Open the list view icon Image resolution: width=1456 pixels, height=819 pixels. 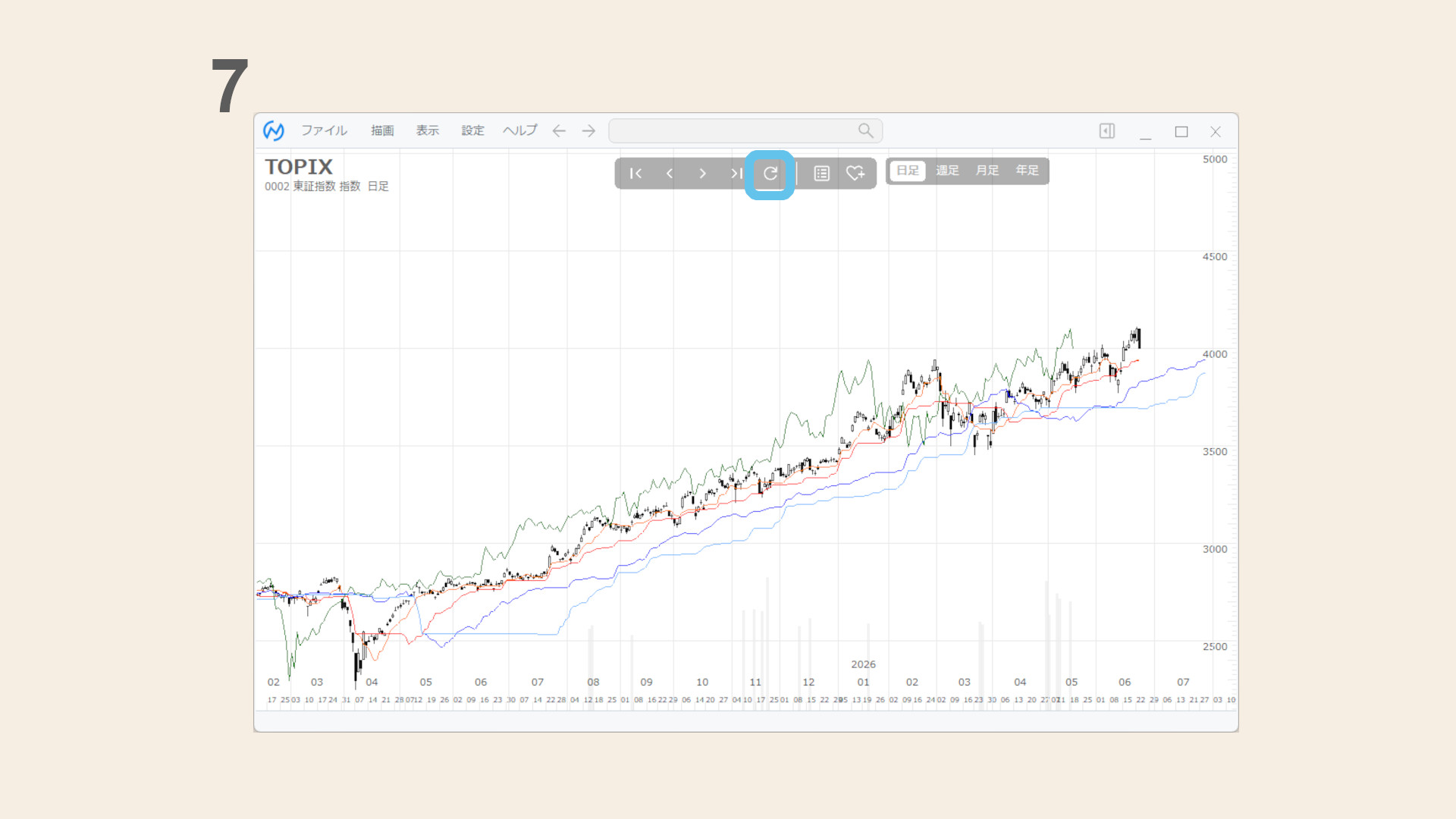[x=821, y=174]
